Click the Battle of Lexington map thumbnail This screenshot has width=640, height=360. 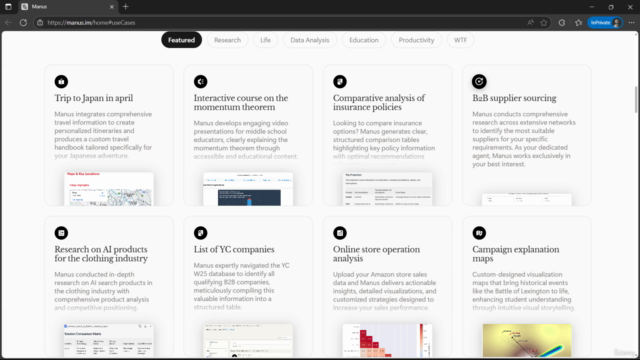[527, 340]
